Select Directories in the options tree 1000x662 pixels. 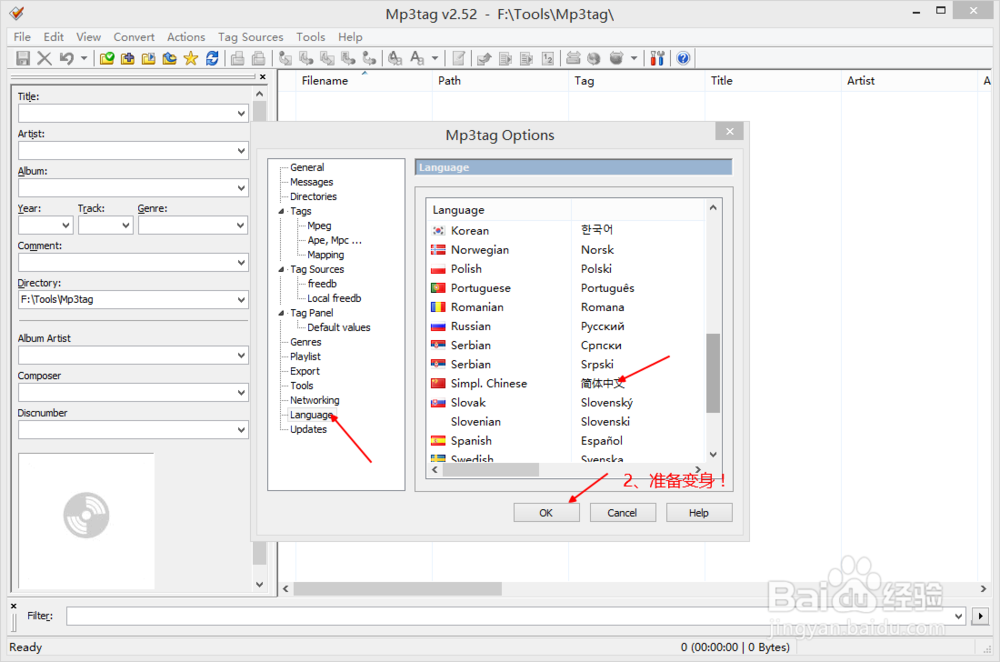pos(313,196)
